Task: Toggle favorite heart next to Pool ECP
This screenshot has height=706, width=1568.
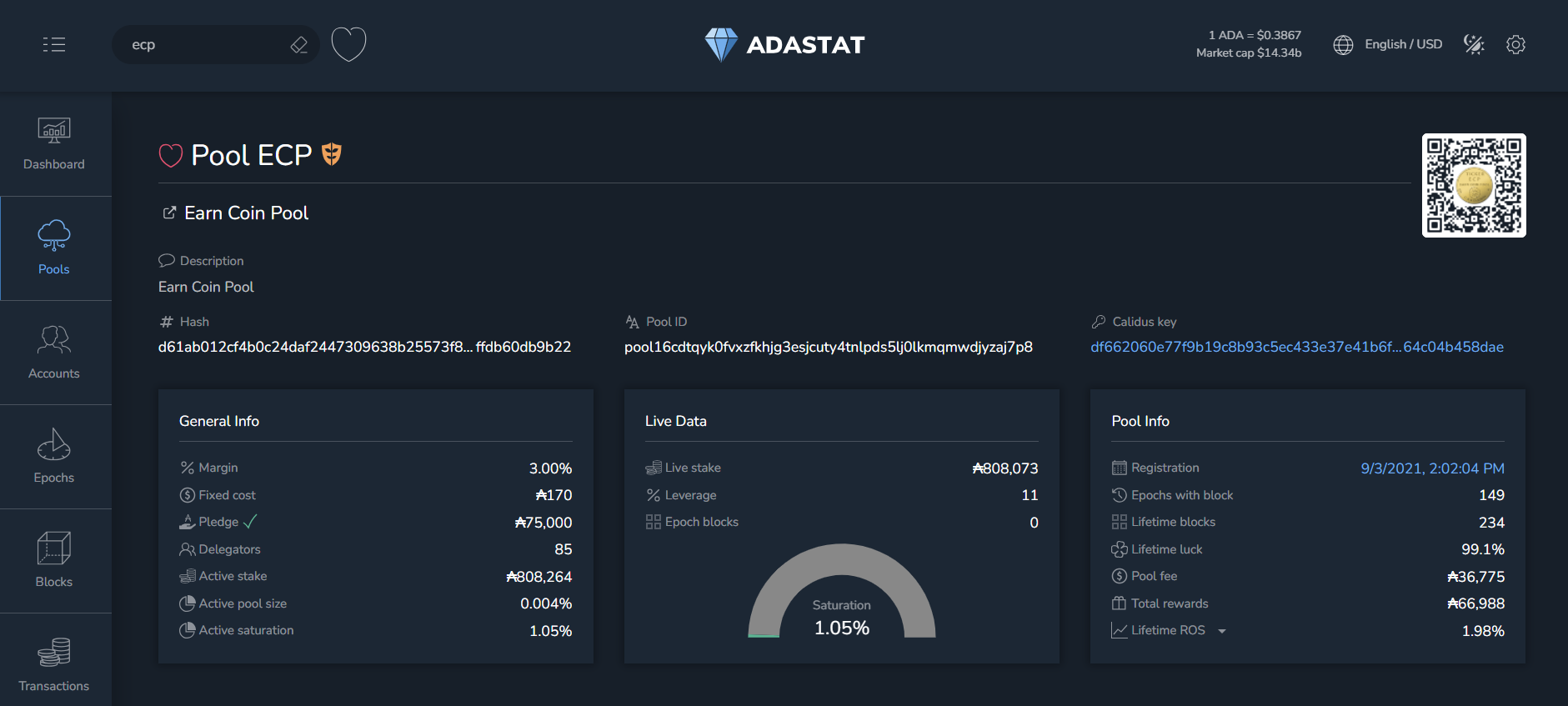Action: pos(171,156)
